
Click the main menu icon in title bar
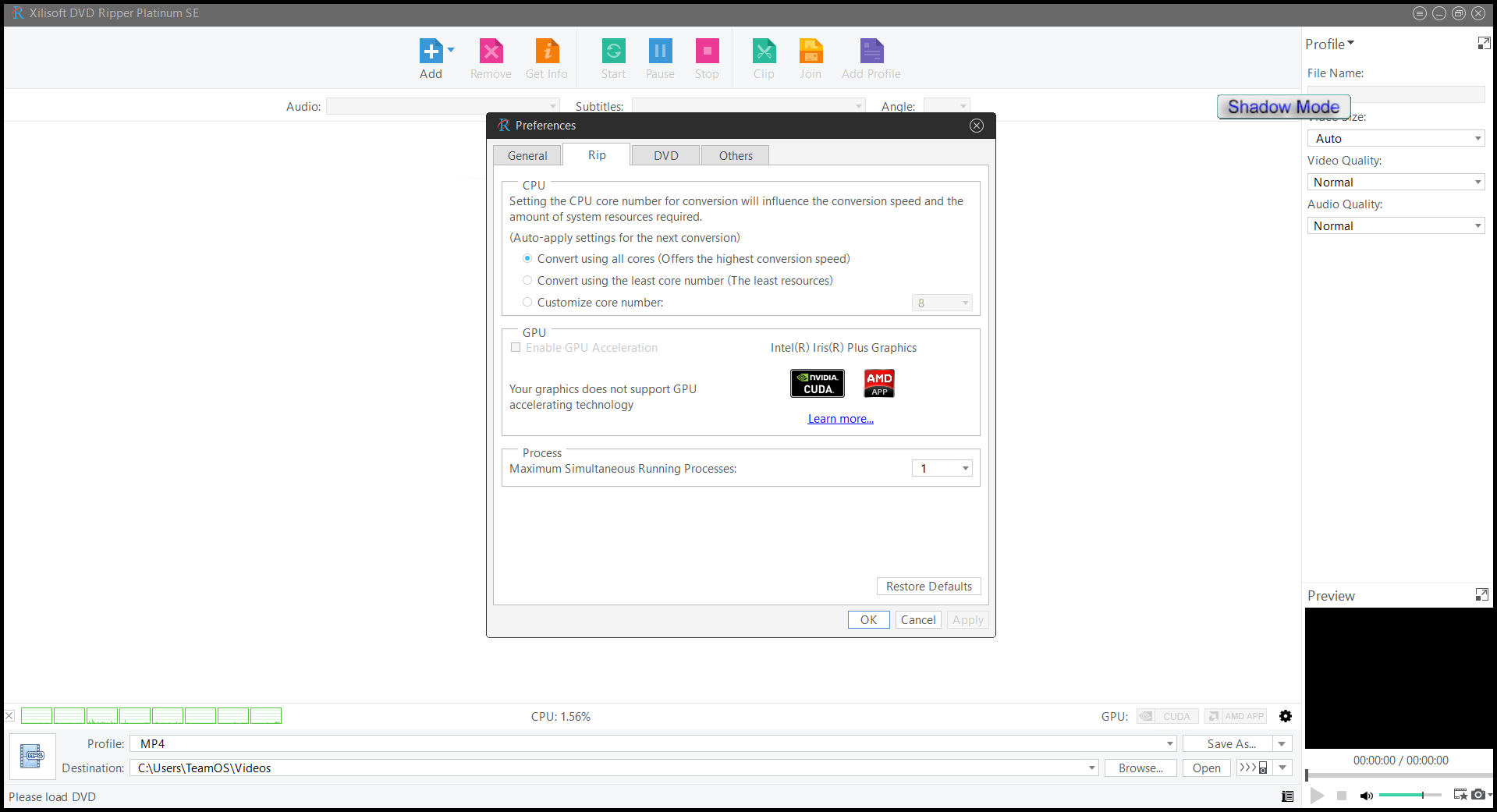click(x=1420, y=13)
